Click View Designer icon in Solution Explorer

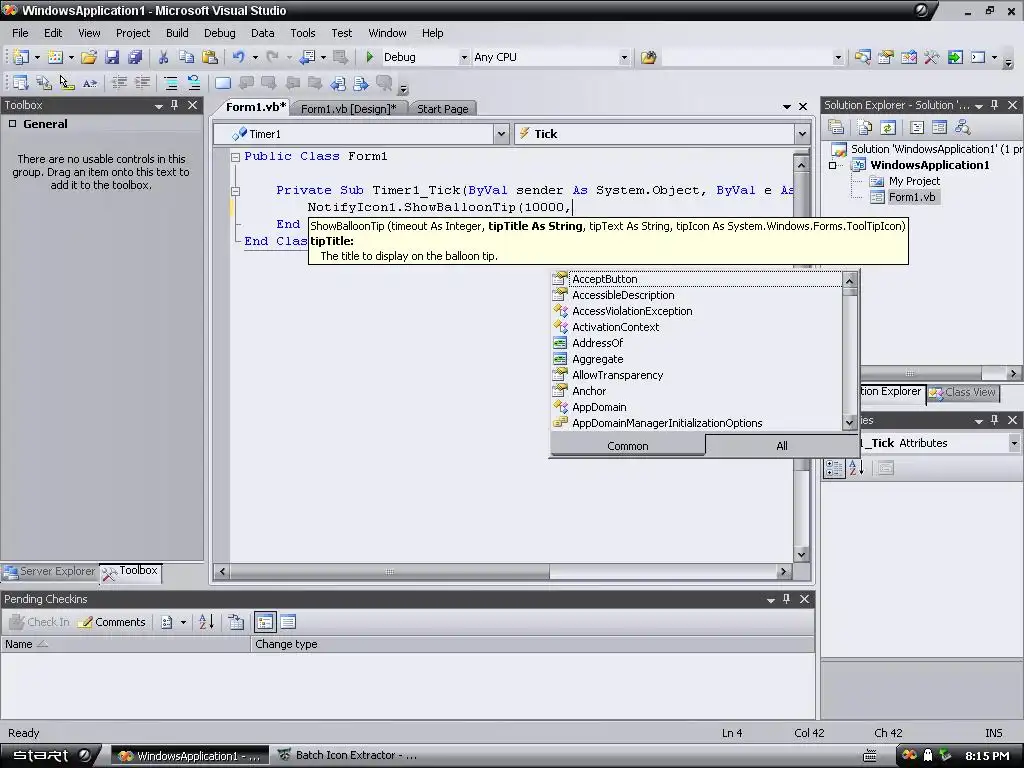click(939, 127)
